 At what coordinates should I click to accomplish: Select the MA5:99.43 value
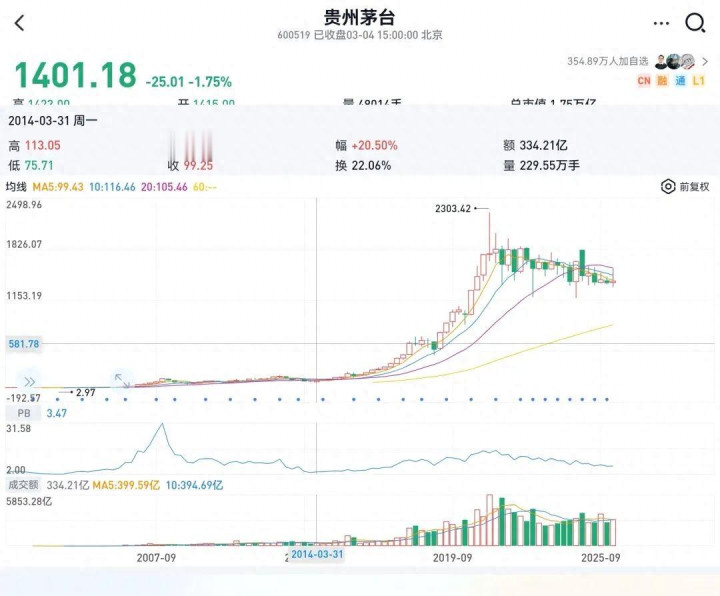[58, 187]
